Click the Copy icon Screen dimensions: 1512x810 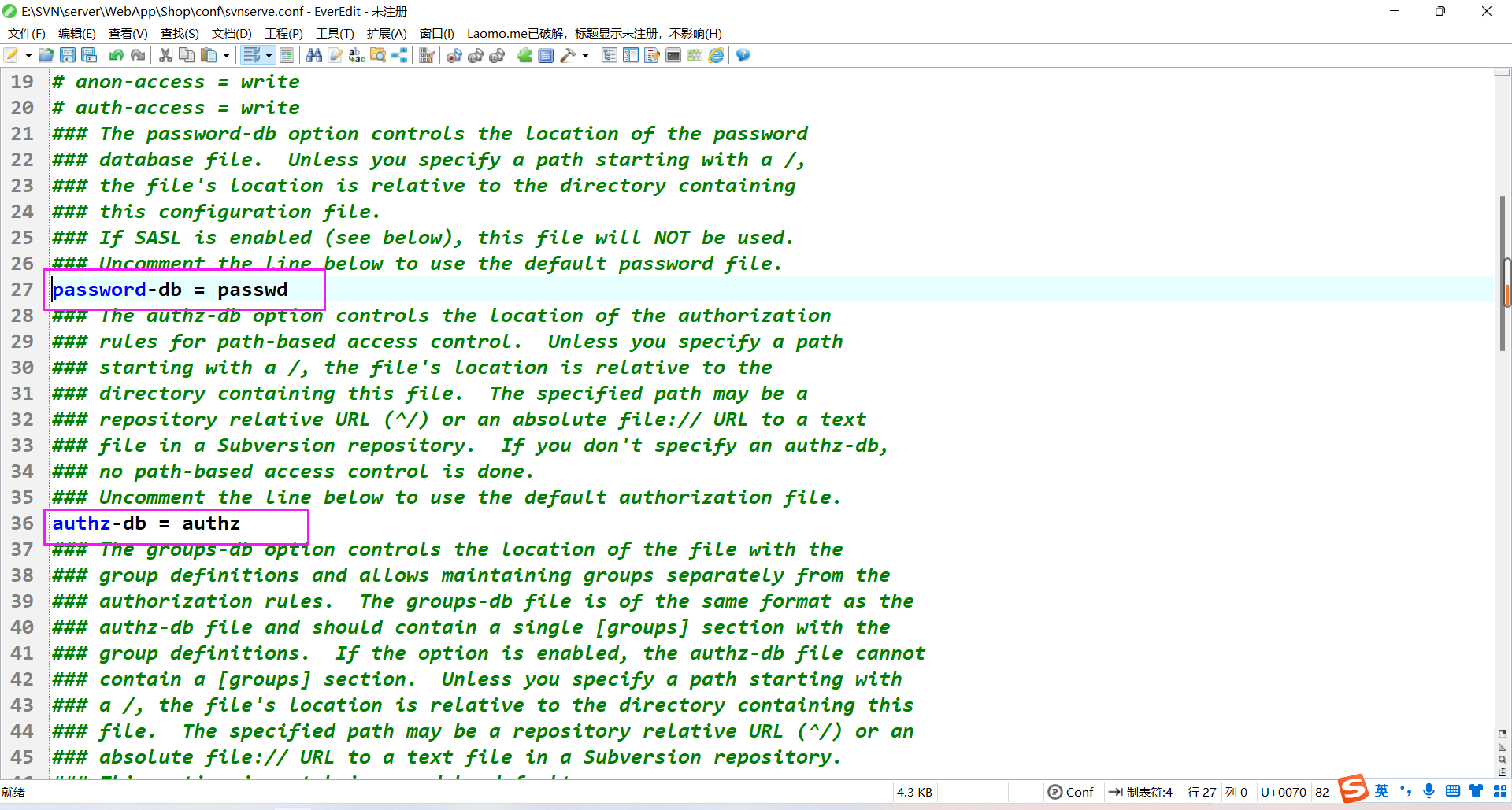point(187,55)
